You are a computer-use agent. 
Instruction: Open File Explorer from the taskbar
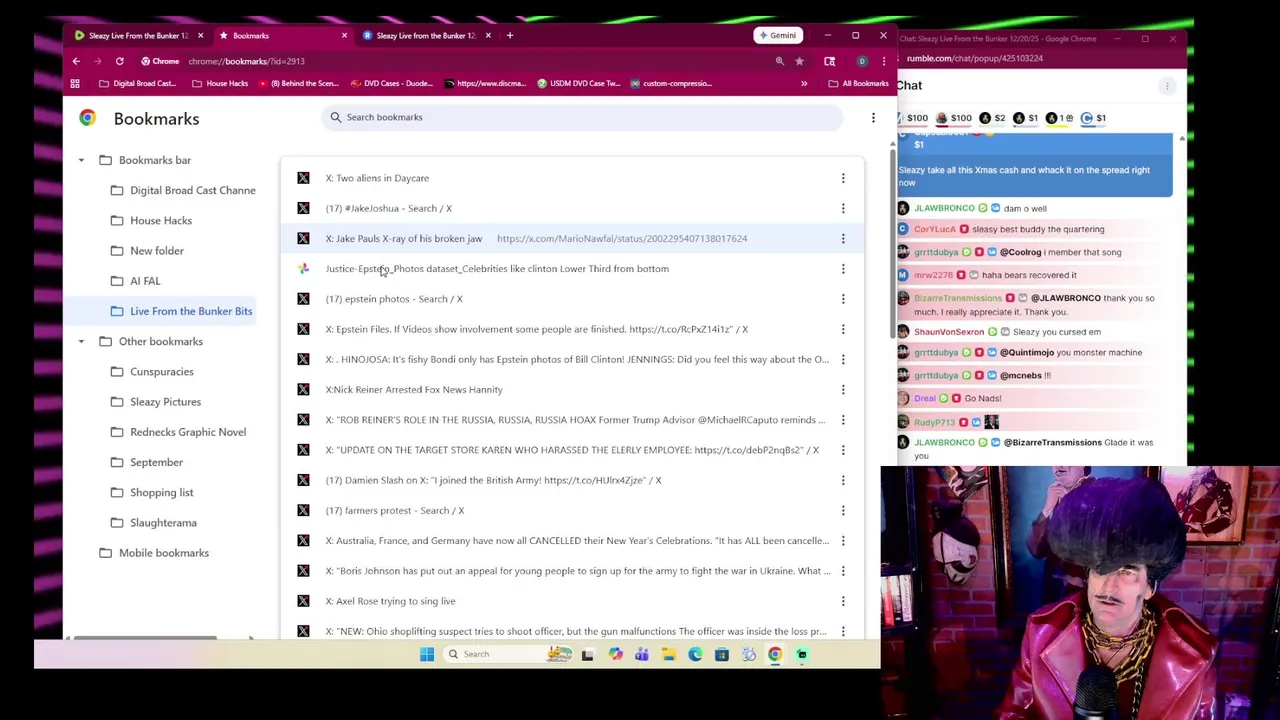(668, 654)
